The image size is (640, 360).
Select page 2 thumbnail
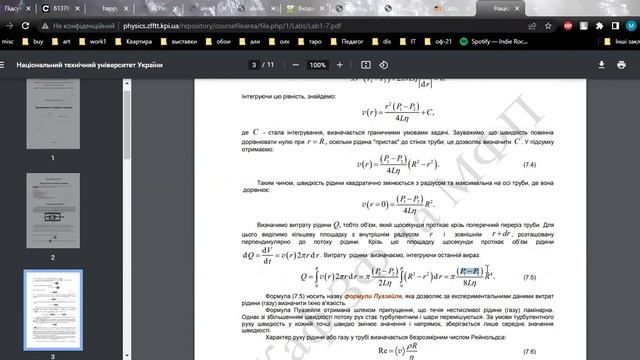pyautogui.click(x=53, y=211)
